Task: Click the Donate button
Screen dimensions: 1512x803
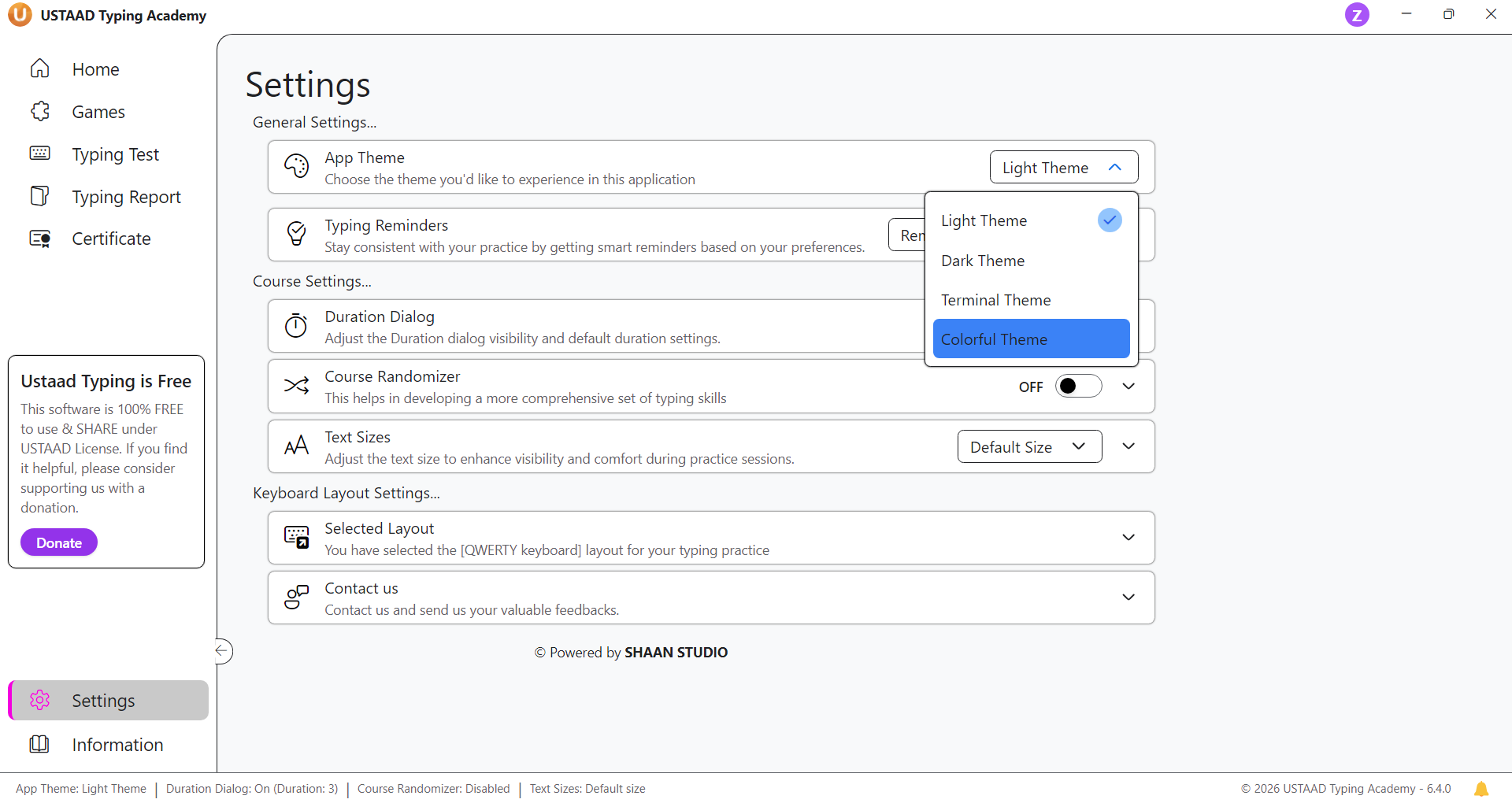Action: [59, 542]
